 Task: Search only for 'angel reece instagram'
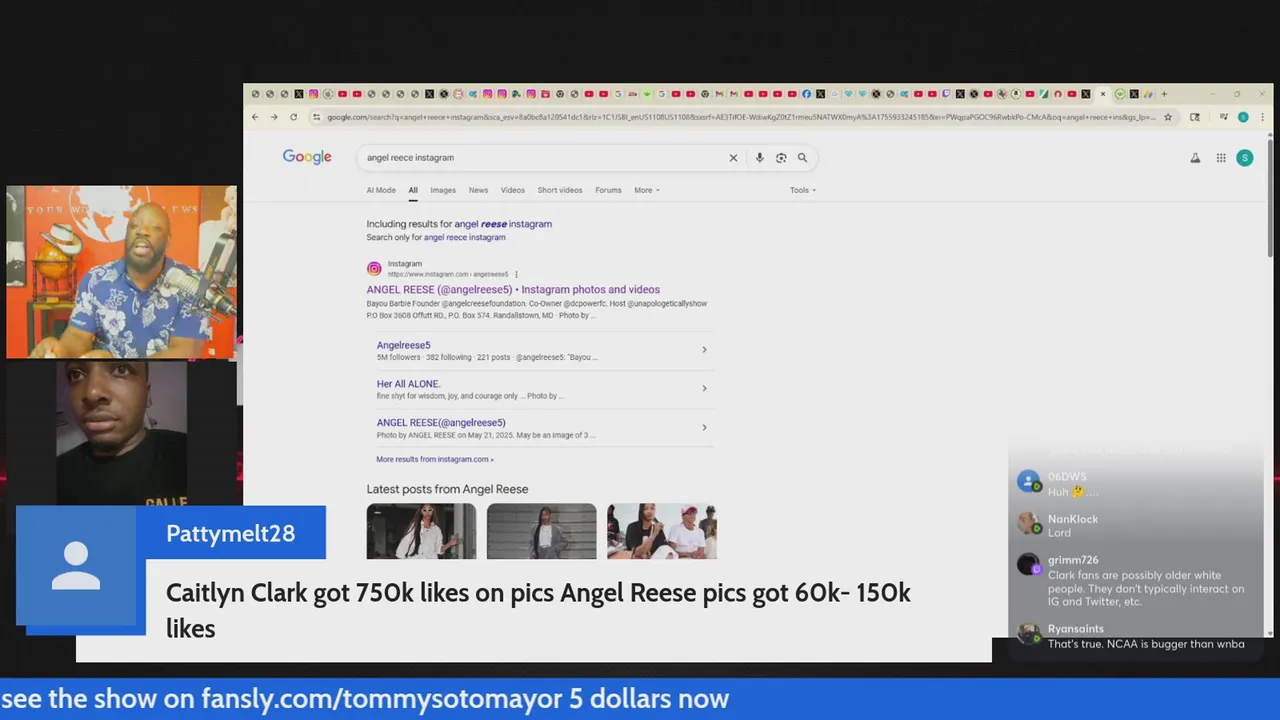(x=465, y=237)
